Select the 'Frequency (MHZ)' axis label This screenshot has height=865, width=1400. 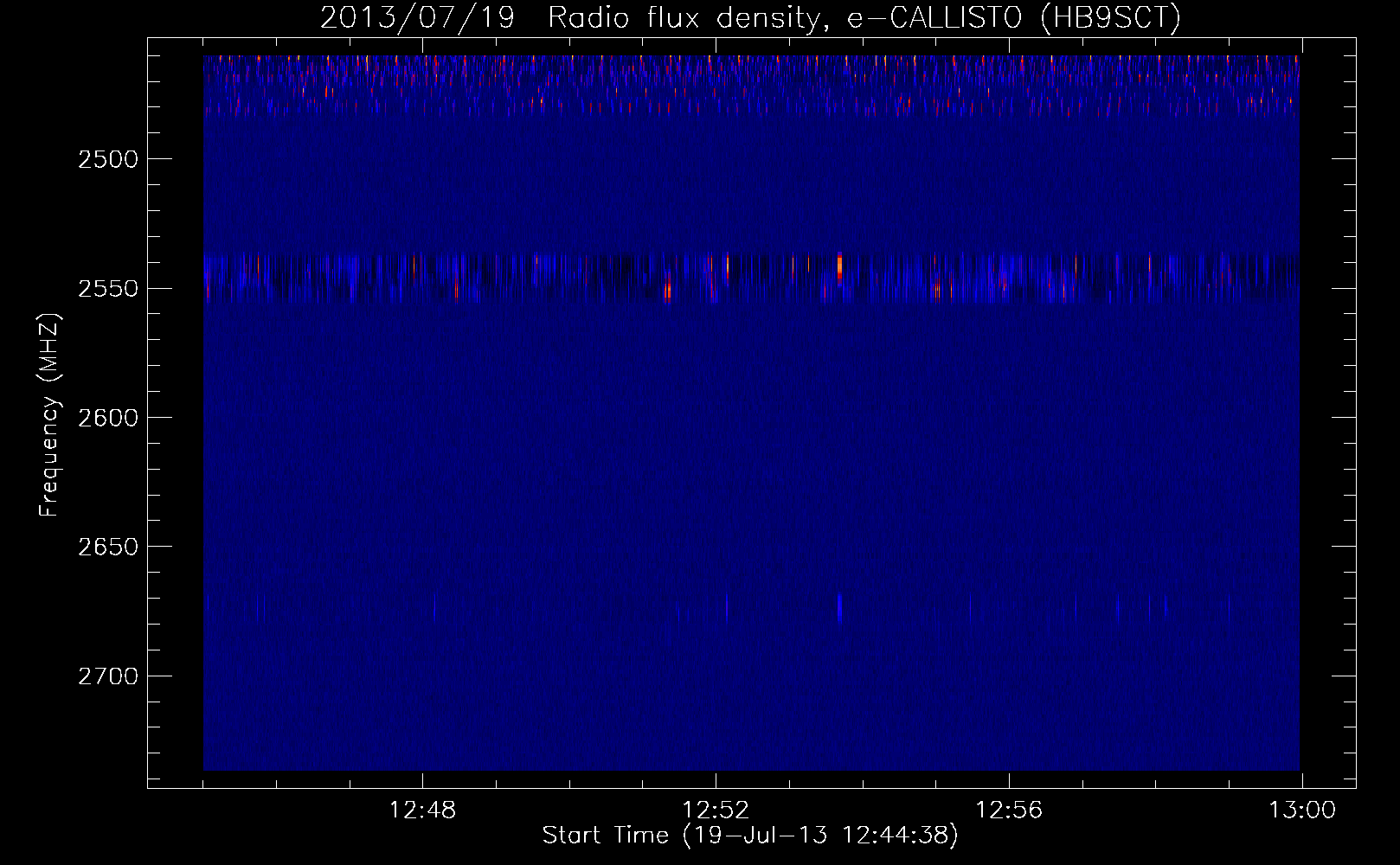49,415
